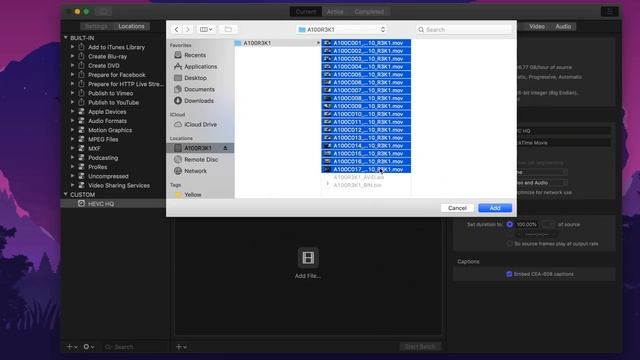Click the Add File film icon
This screenshot has height=360, width=640.
pyautogui.click(x=308, y=258)
